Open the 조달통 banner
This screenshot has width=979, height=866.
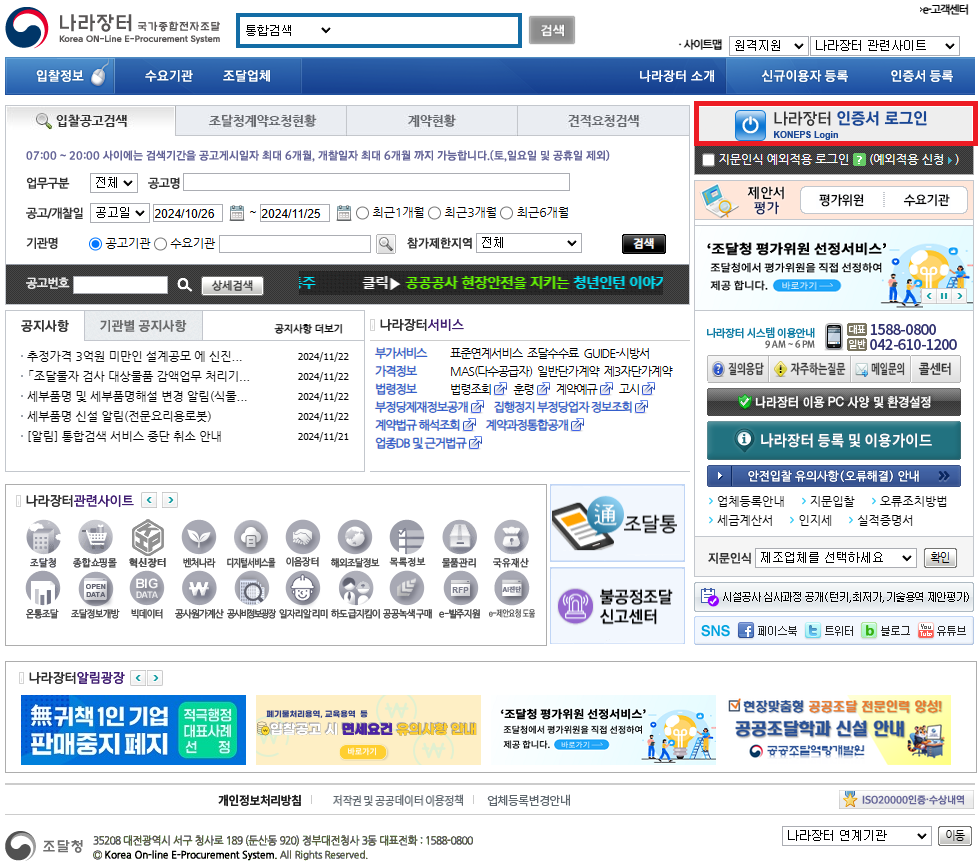tap(617, 523)
